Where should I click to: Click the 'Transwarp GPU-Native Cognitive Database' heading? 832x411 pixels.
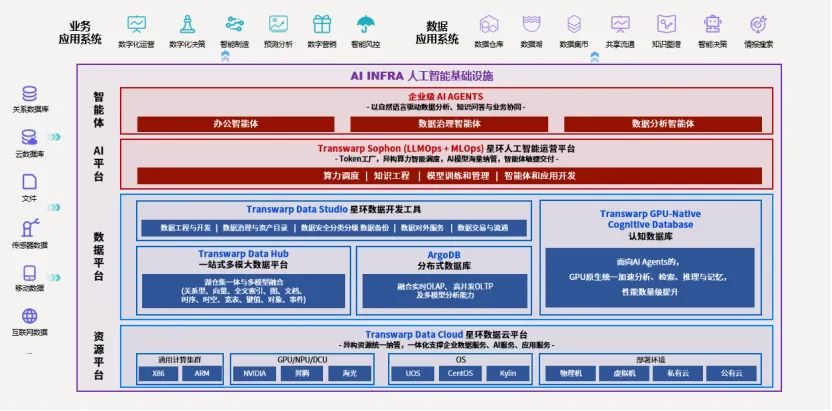pos(650,219)
